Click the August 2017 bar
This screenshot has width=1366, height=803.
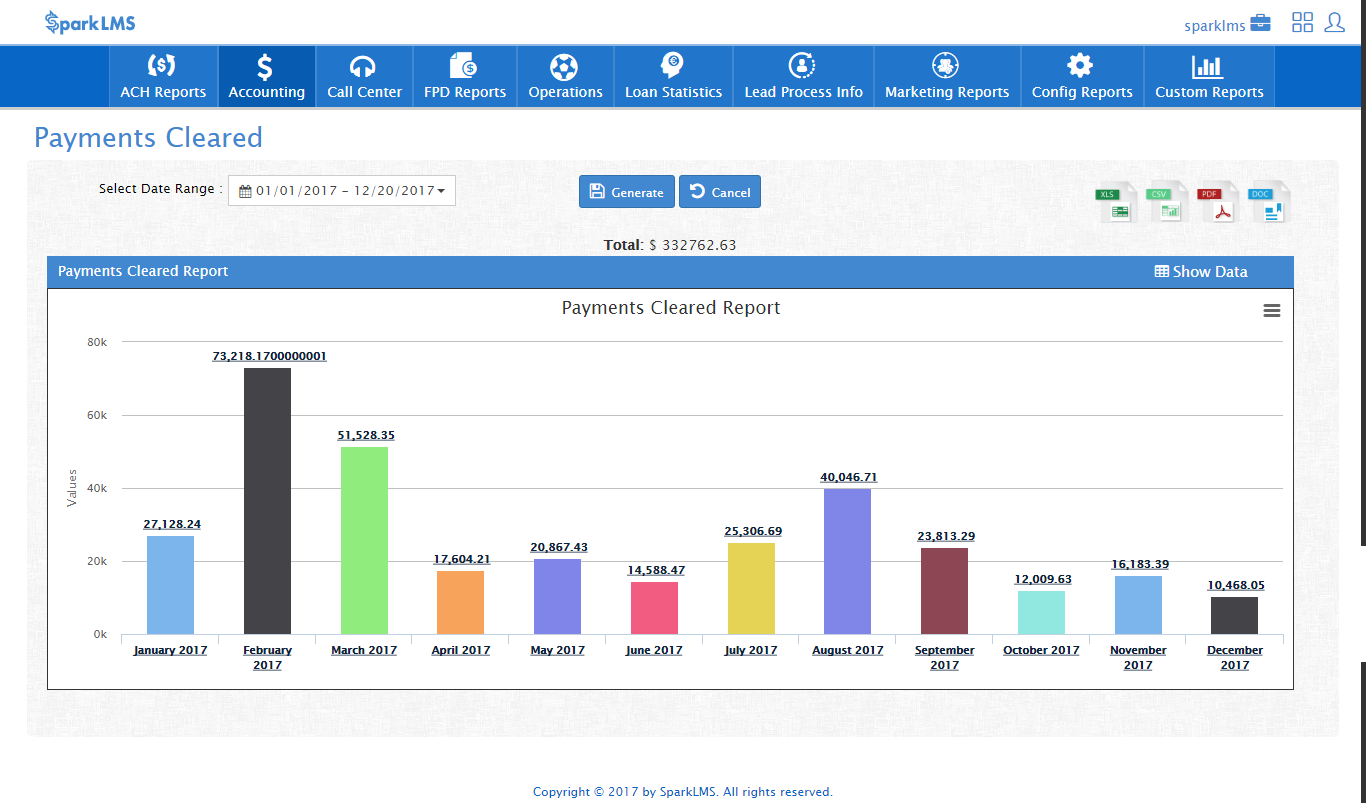coord(847,561)
